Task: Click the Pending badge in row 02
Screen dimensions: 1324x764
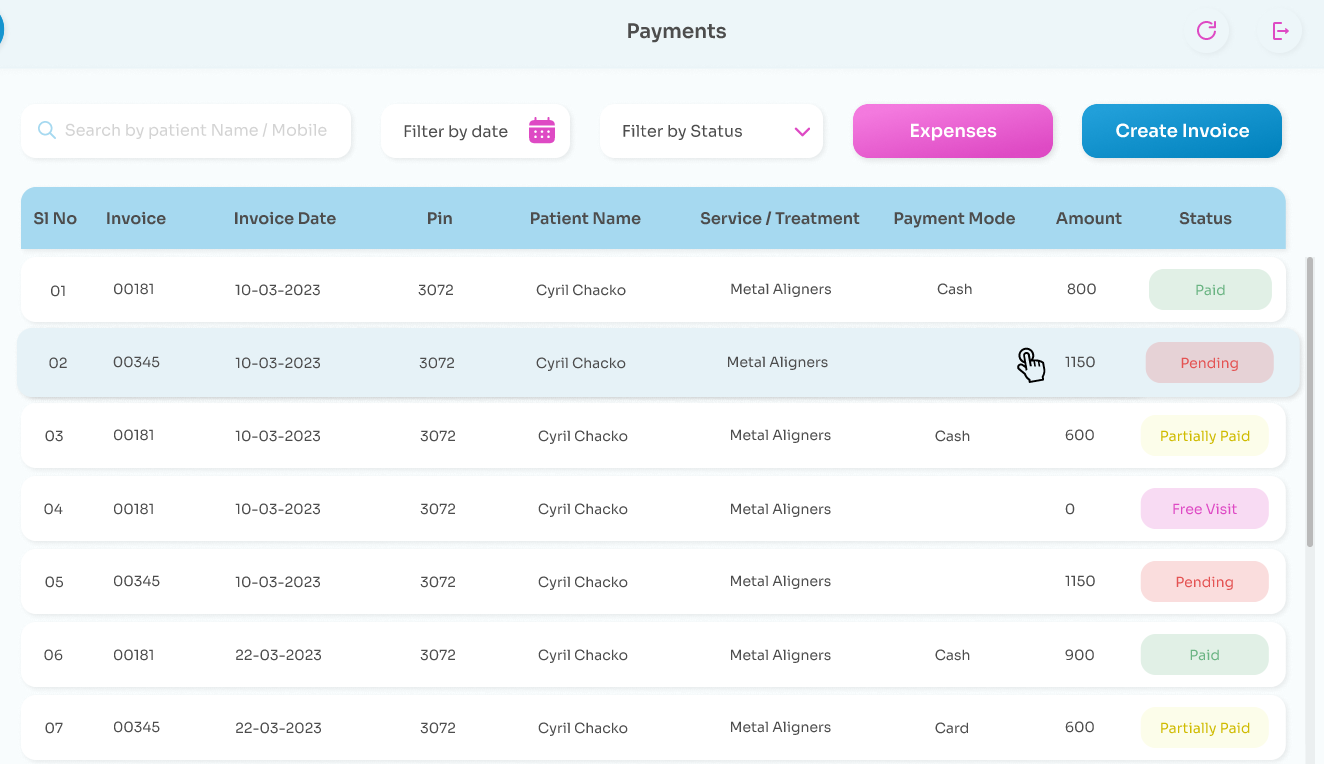Action: (x=1209, y=362)
